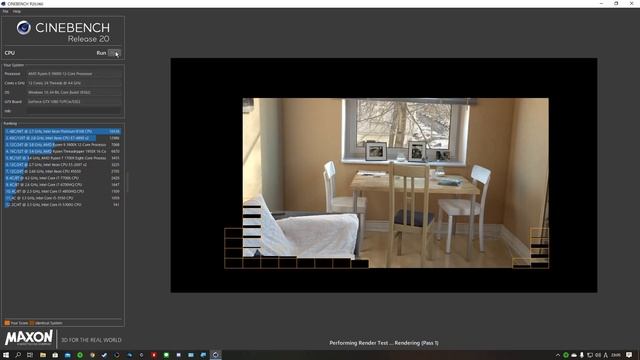Select the Ryzen 9 3900X ranking row

point(63,144)
